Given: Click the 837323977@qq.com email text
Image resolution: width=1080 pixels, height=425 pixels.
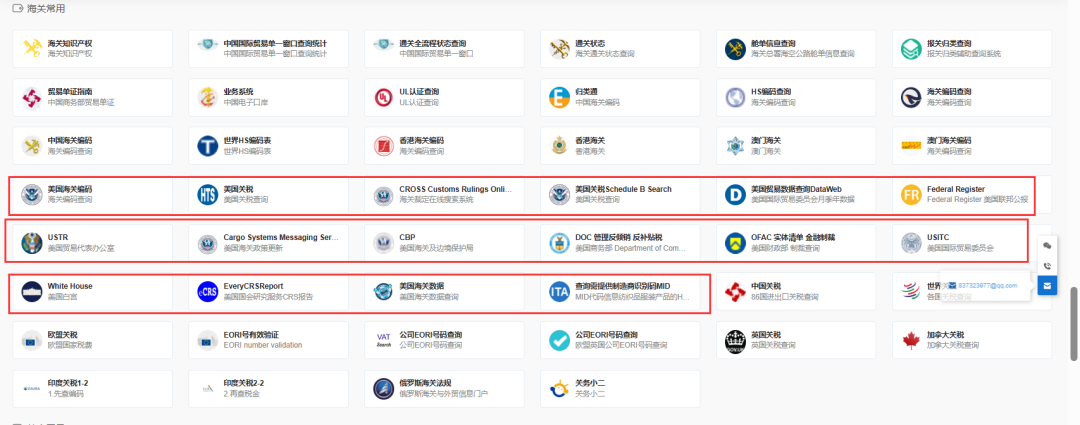Looking at the screenshot, I should coord(988,285).
